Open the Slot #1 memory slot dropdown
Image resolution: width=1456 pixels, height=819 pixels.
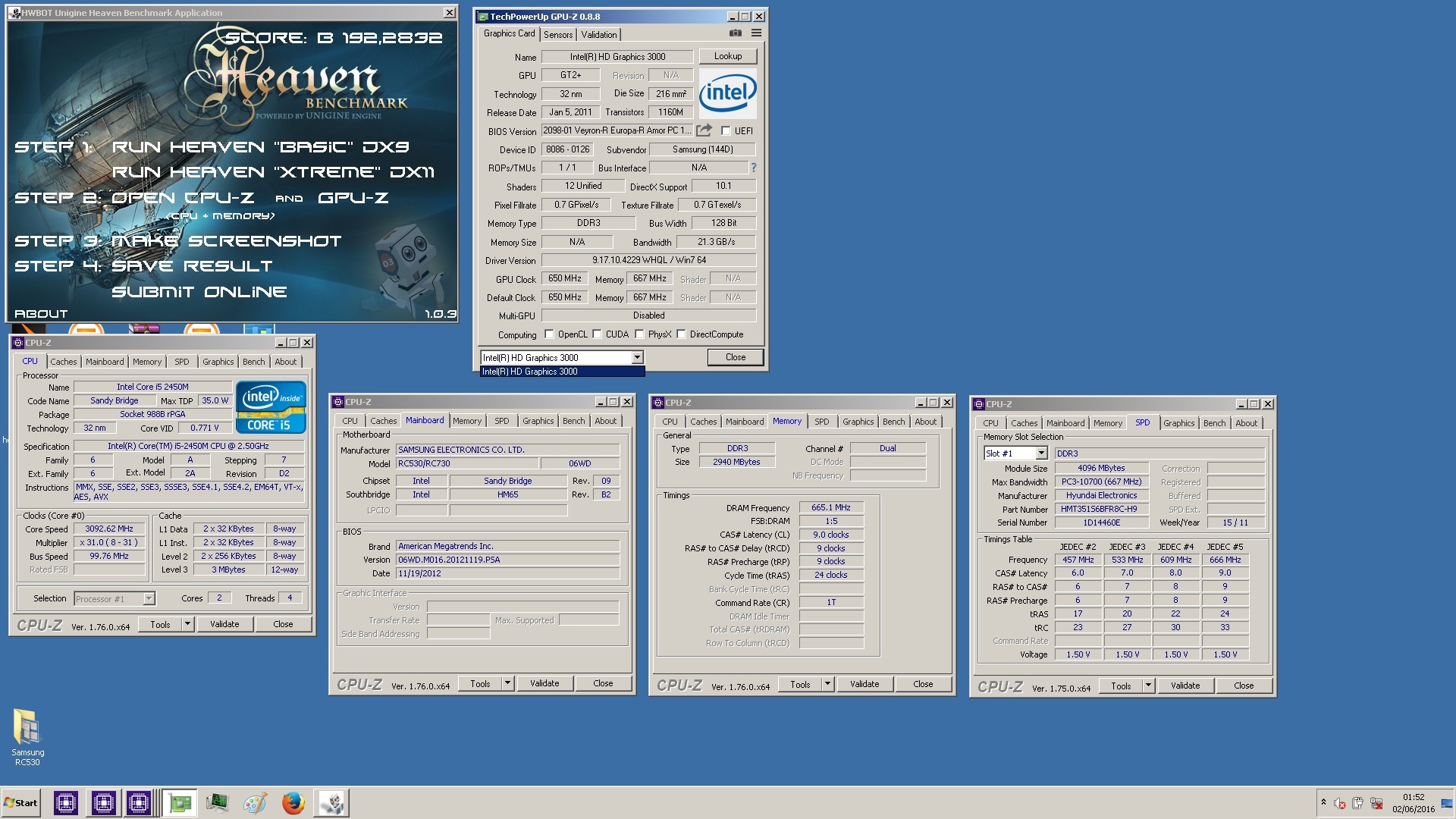pos(1041,453)
